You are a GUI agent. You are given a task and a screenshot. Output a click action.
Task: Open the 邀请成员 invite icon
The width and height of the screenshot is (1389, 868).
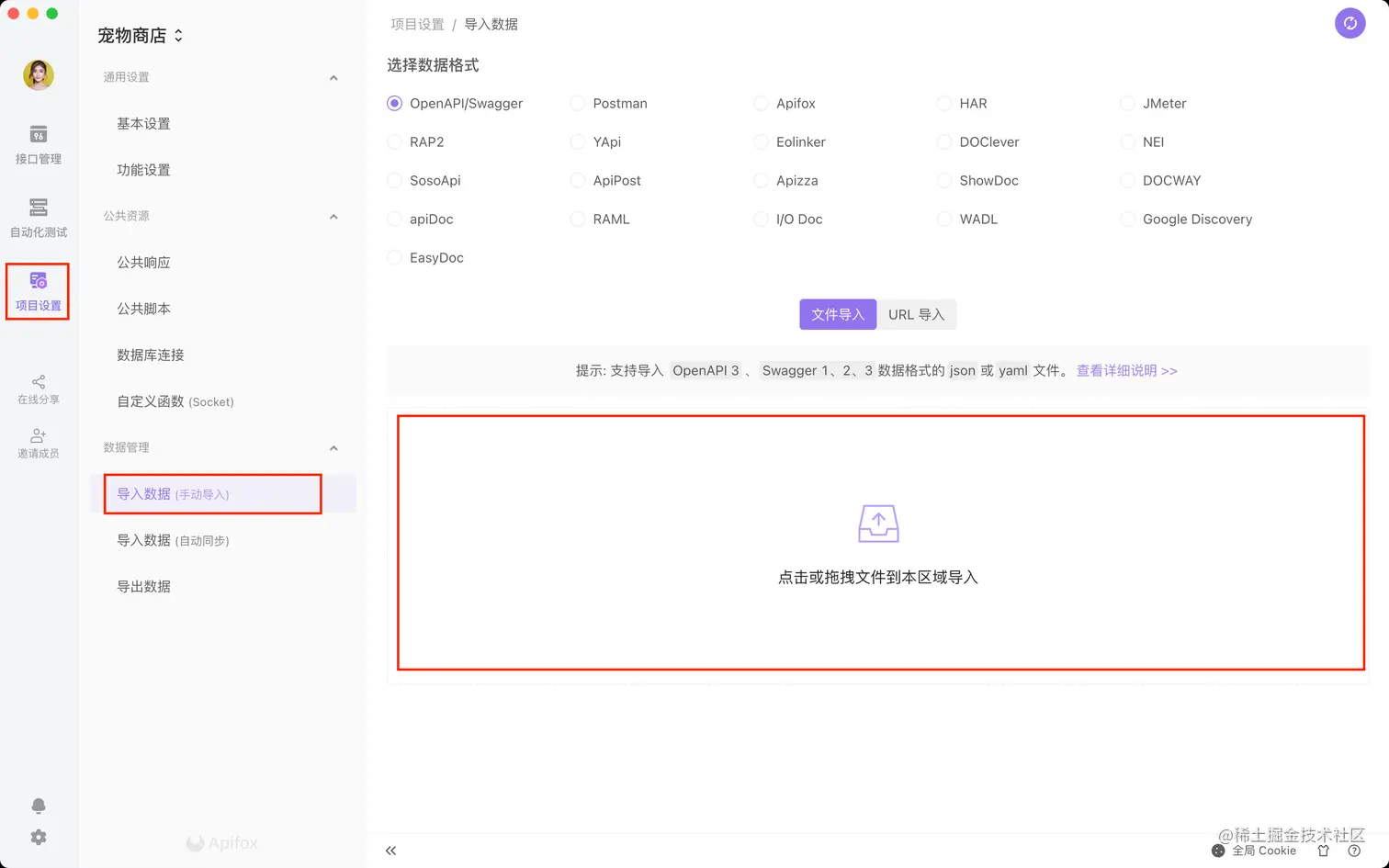pyautogui.click(x=38, y=444)
